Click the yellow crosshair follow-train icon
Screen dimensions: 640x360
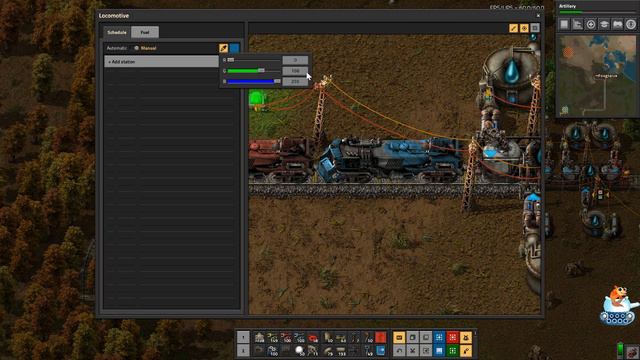524,28
